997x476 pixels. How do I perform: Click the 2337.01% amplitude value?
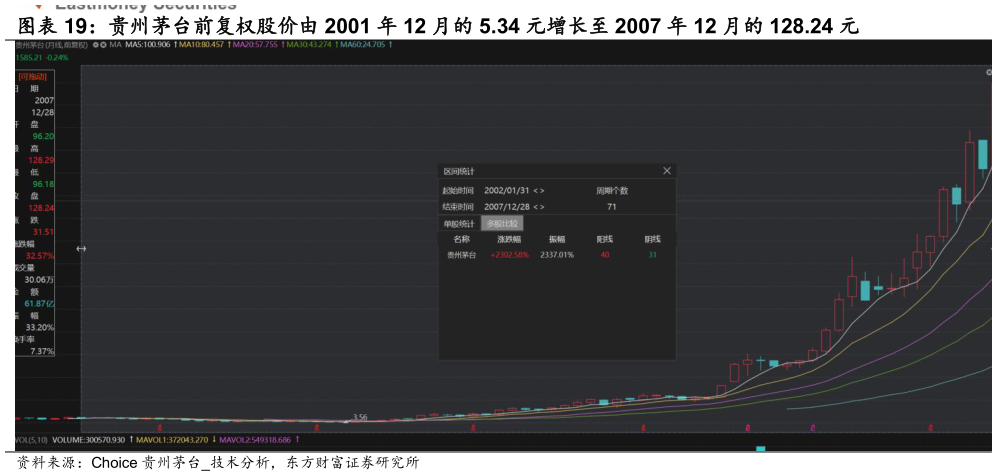(557, 255)
